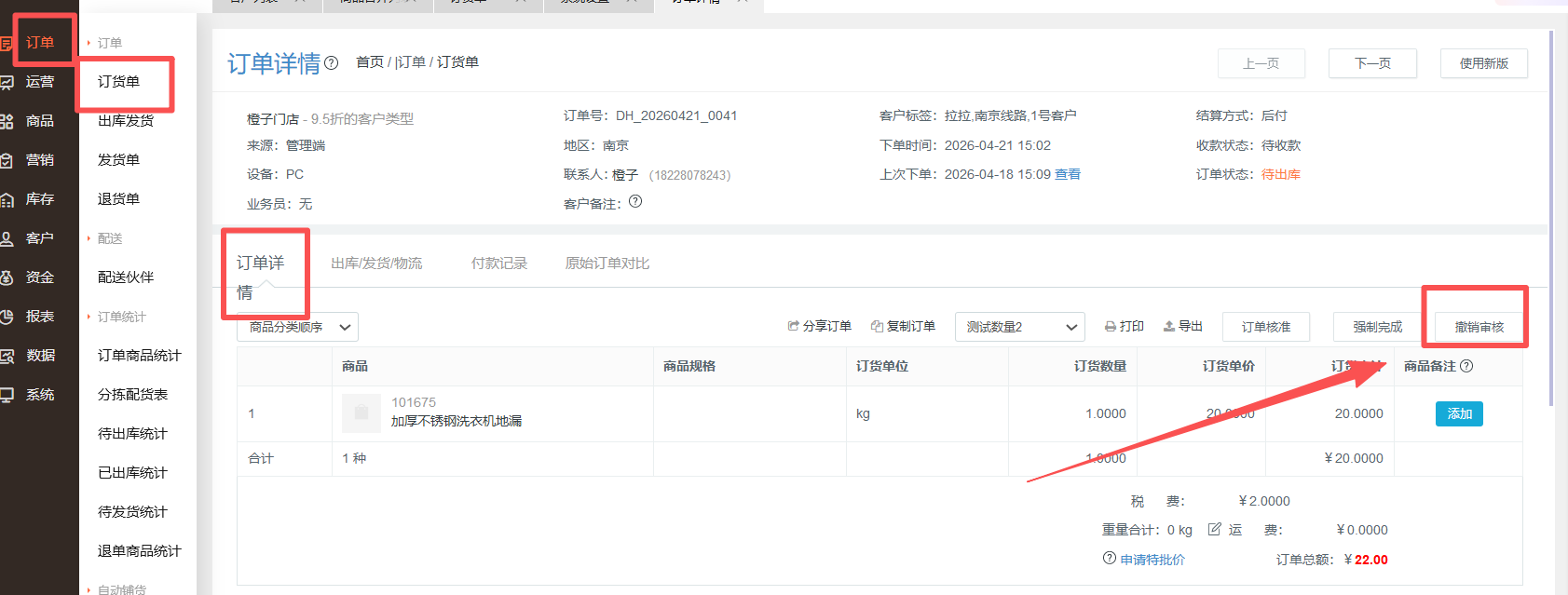Click 复制订单 copy icon button
Screen dimensions: 1568x595
(903, 326)
